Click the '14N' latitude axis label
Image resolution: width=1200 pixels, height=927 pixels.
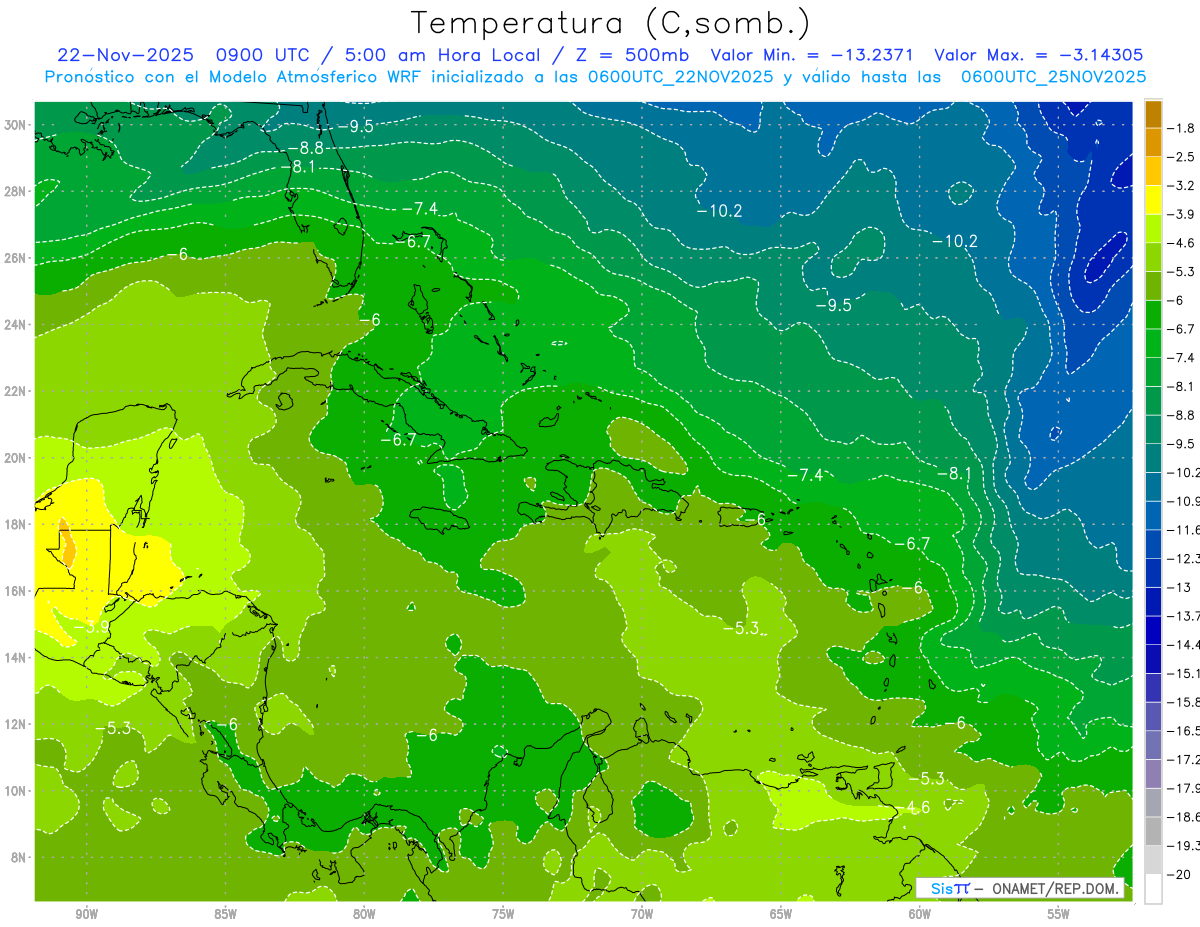pos(14,658)
